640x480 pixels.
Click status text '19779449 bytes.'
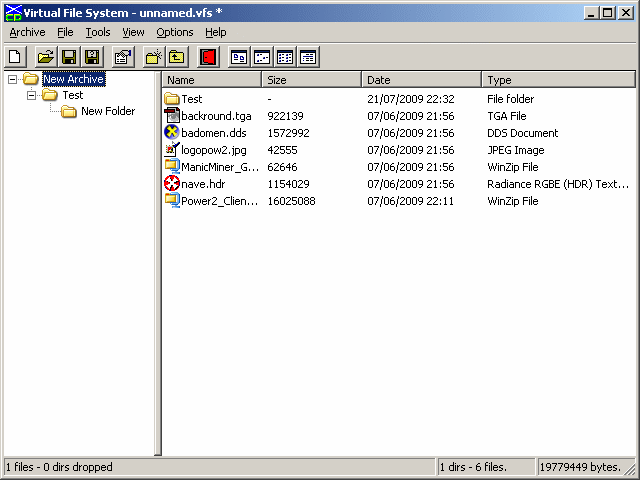click(x=580, y=467)
